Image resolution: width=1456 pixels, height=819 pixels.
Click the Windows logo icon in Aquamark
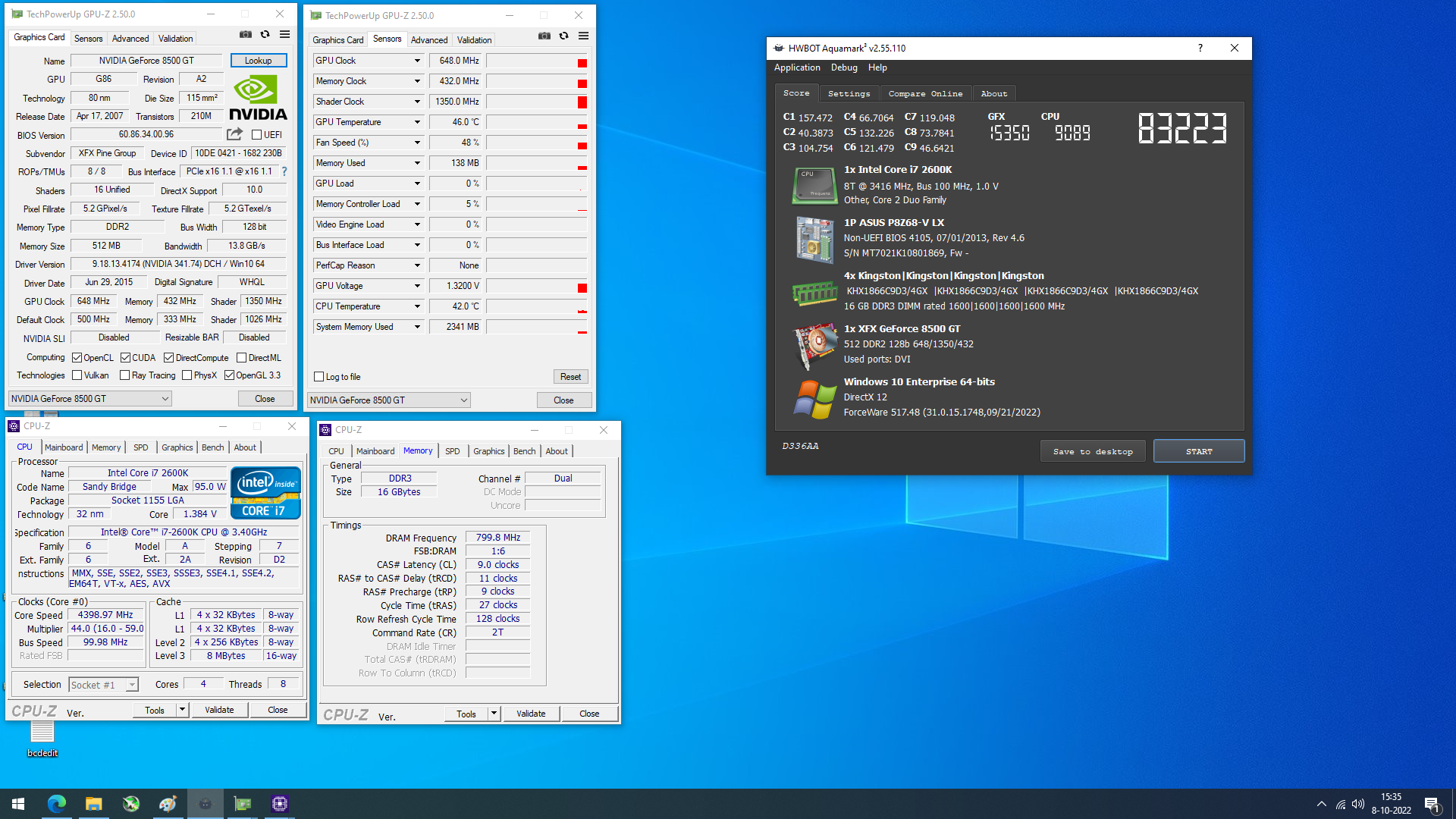814,399
